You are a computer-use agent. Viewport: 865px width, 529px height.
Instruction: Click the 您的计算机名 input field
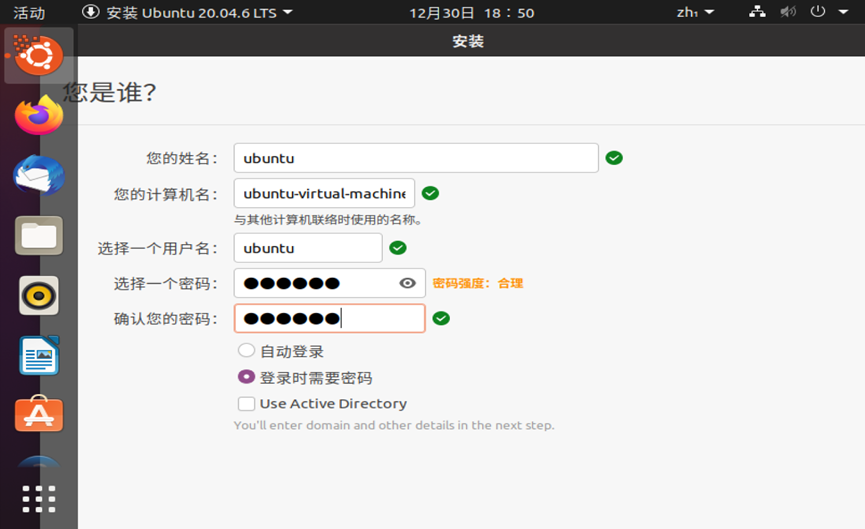324,193
